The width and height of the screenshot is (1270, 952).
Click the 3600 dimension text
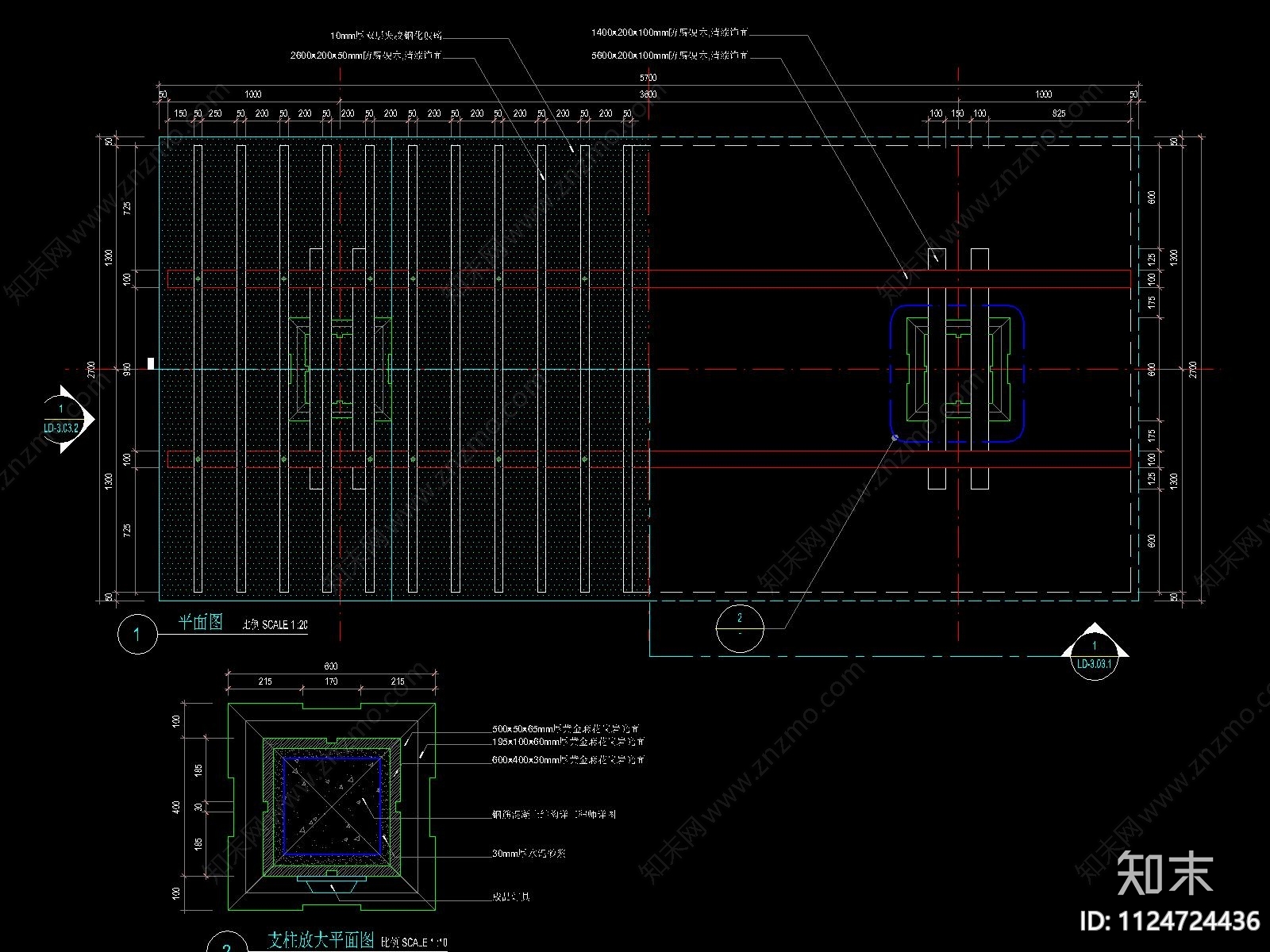click(x=648, y=94)
